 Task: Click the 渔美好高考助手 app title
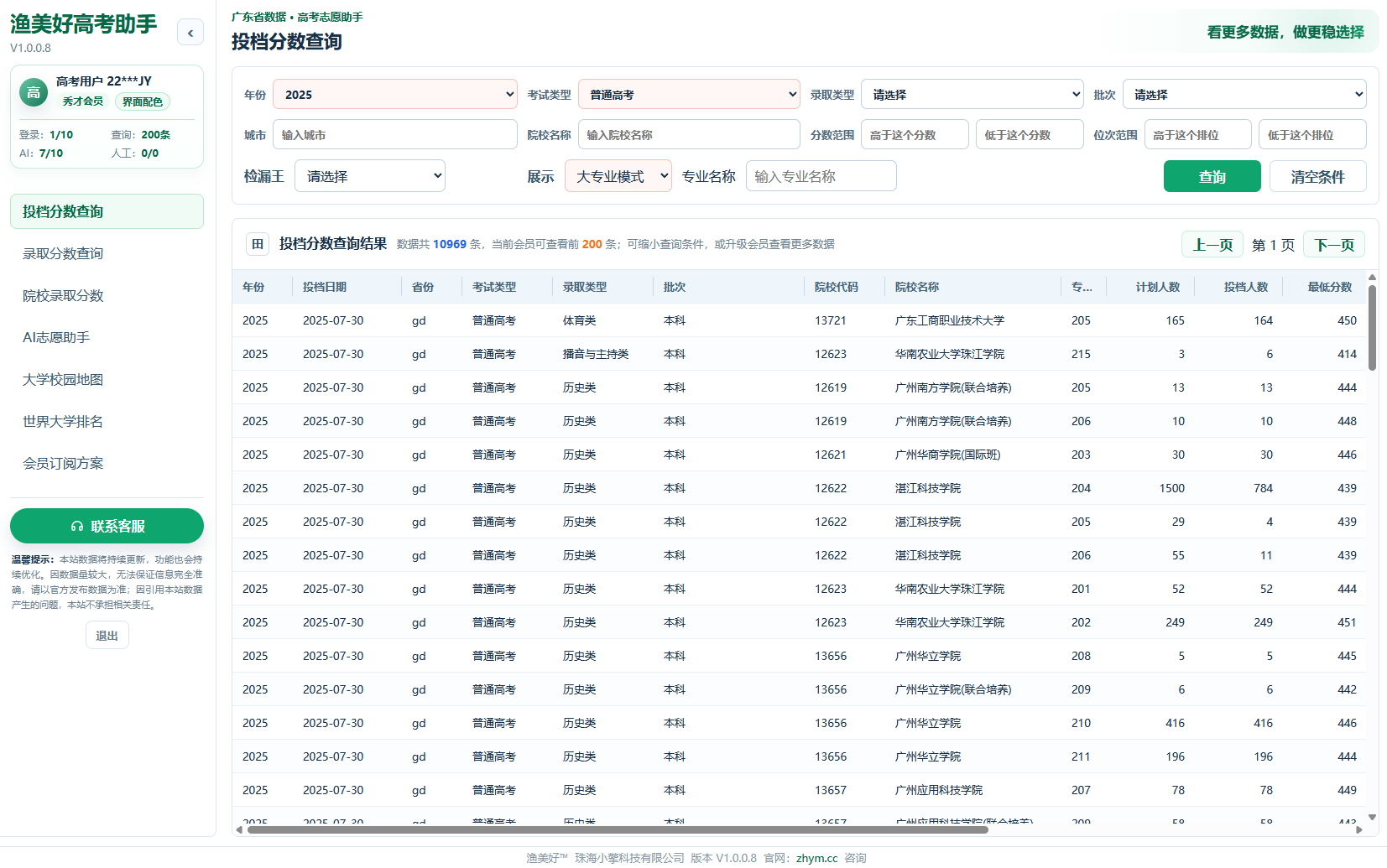coord(83,24)
